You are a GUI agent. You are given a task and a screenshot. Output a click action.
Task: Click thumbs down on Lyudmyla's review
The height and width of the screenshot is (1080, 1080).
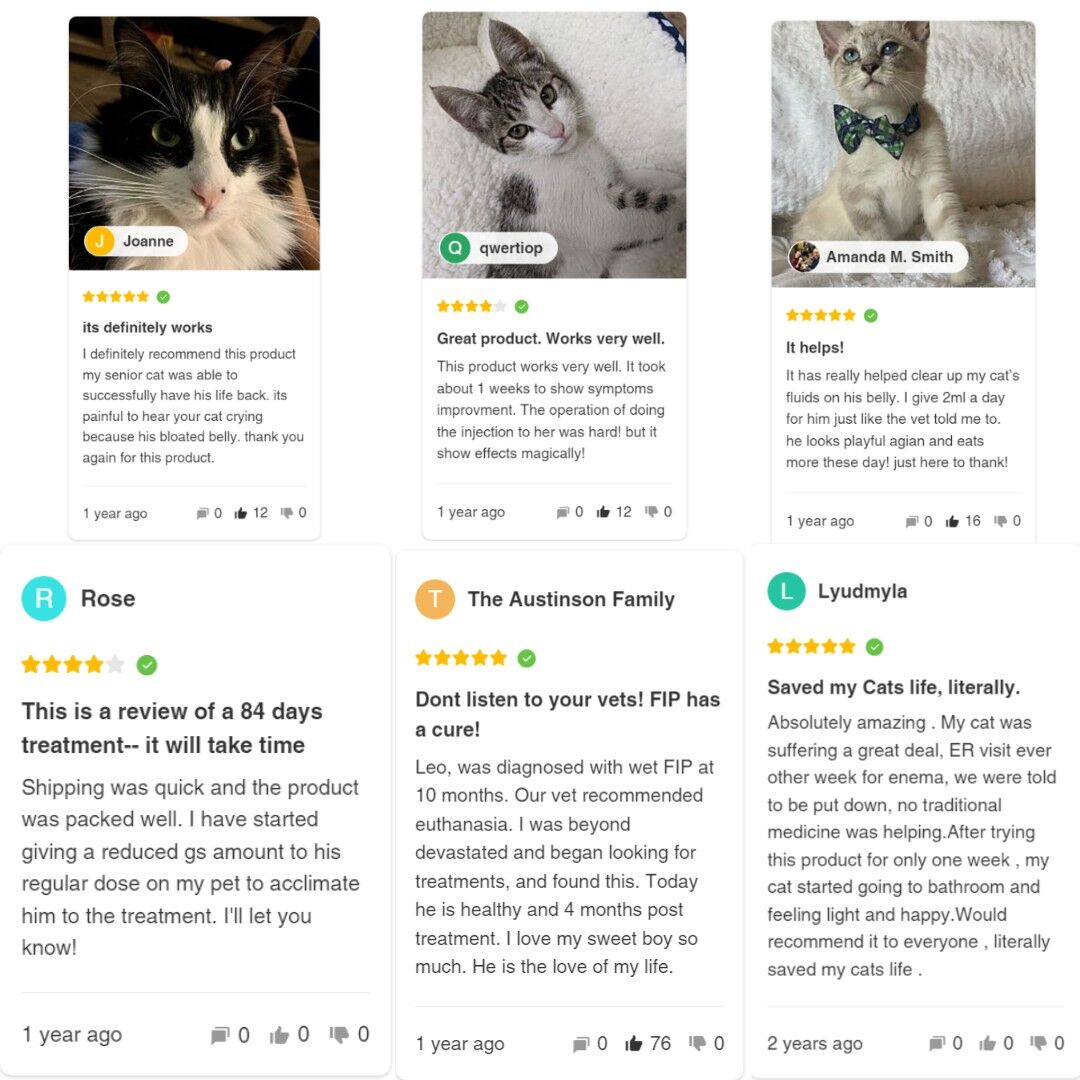(x=1039, y=1043)
